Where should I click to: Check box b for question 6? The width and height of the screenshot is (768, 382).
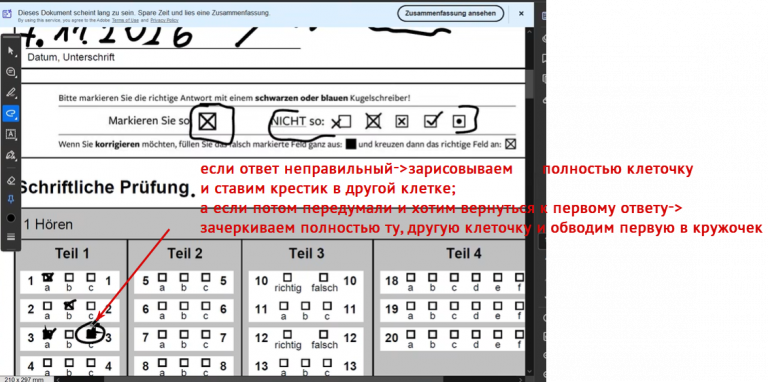tap(184, 306)
